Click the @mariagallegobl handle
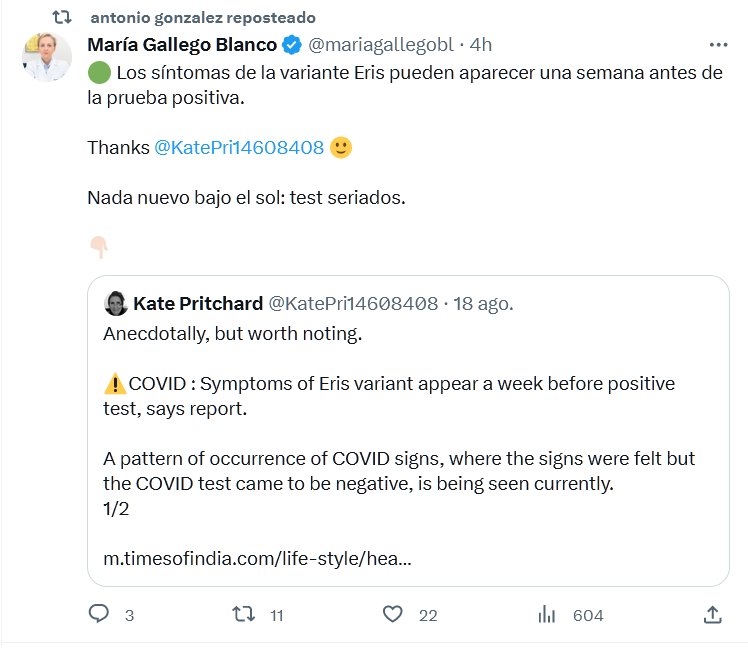The image size is (748, 648). click(x=380, y=45)
